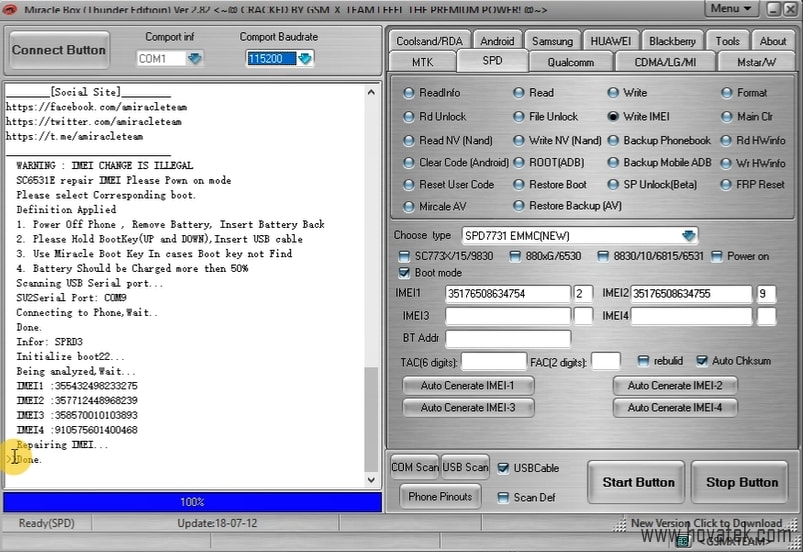Viewport: 803px width, 552px height.
Task: Select the SPD tab
Action: pyautogui.click(x=492, y=60)
